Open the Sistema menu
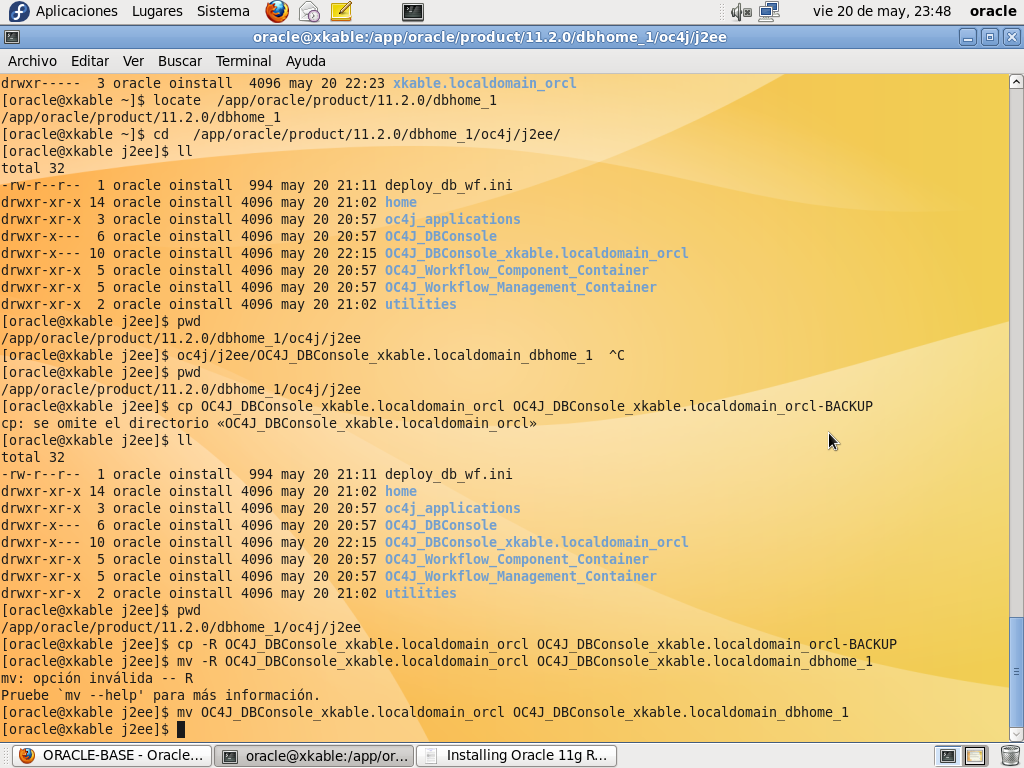This screenshot has width=1024, height=768. [223, 11]
